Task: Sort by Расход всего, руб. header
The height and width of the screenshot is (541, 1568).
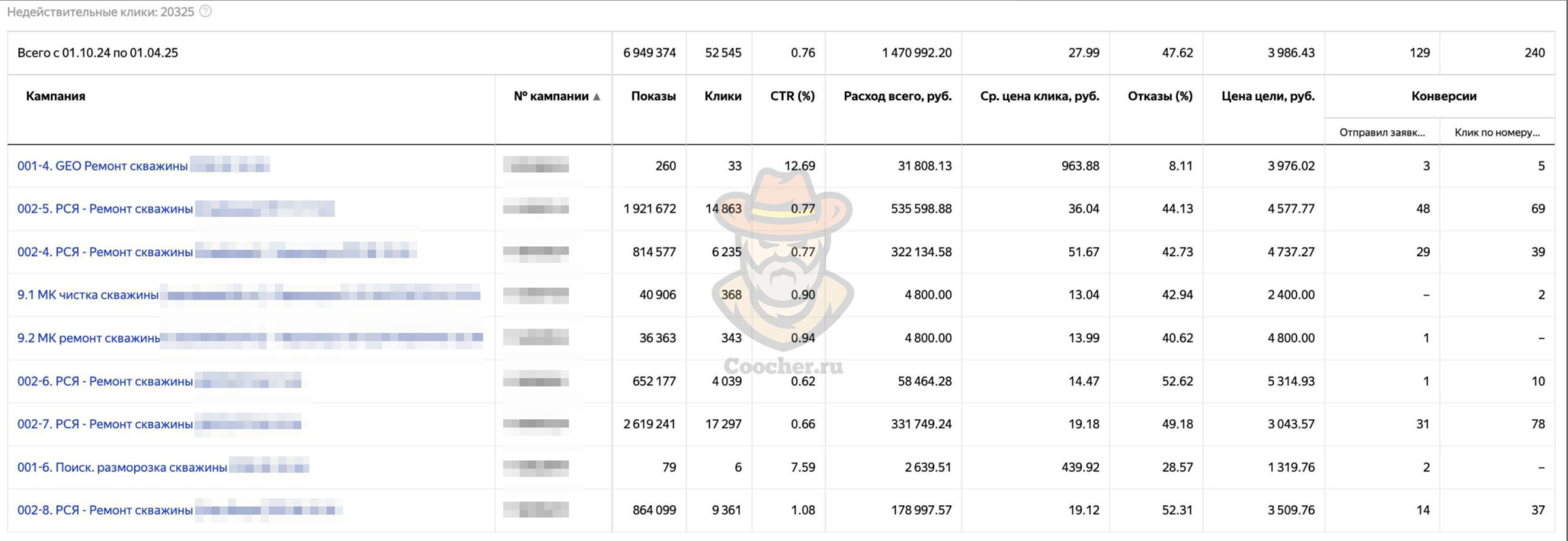Action: [x=897, y=96]
